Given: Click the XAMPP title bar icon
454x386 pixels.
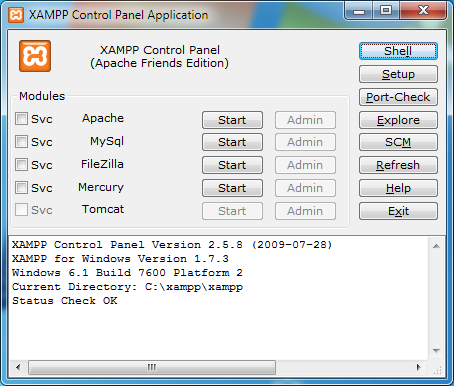Looking at the screenshot, I should tap(16, 15).
